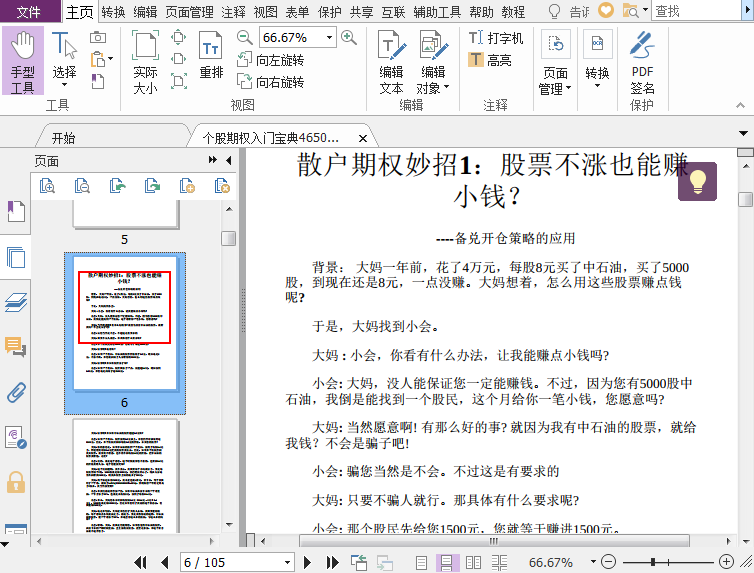Viewport: 754px width, 573px height.
Task: Insert page icon in the Pages panel
Action: click(187, 186)
